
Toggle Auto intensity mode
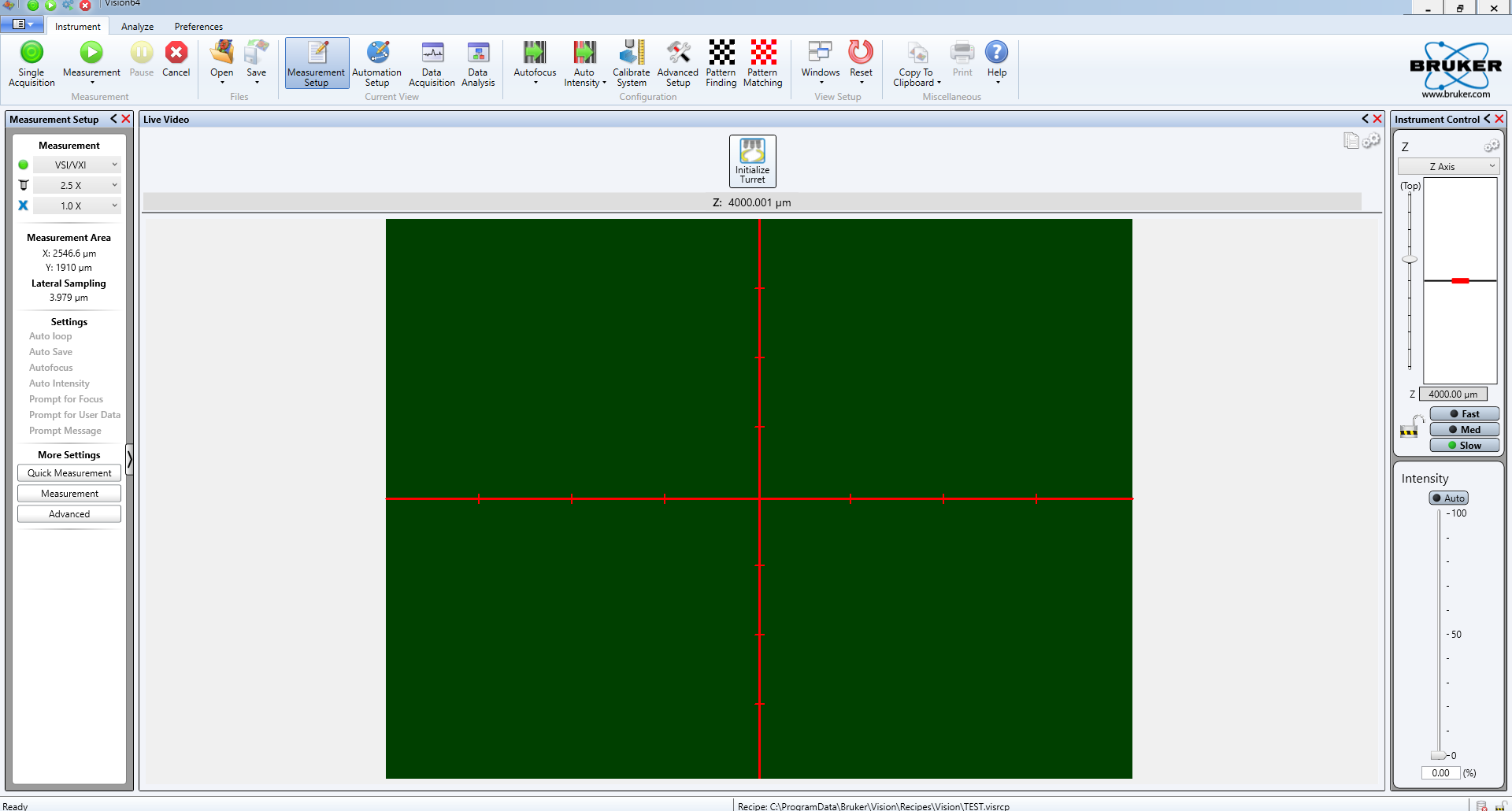[1448, 498]
